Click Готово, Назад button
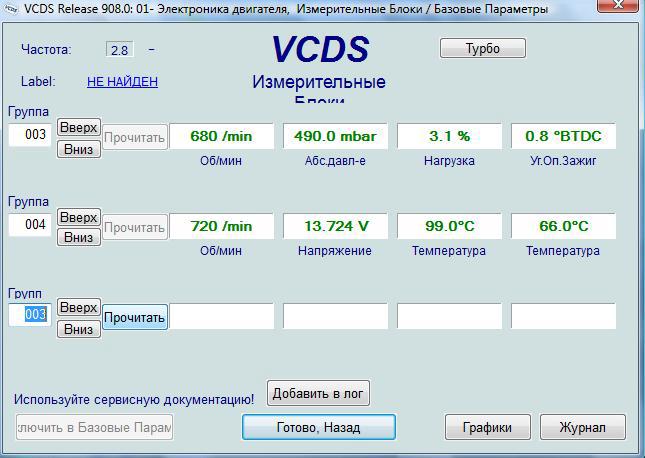Image resolution: width=645 pixels, height=458 pixels. coord(318,427)
